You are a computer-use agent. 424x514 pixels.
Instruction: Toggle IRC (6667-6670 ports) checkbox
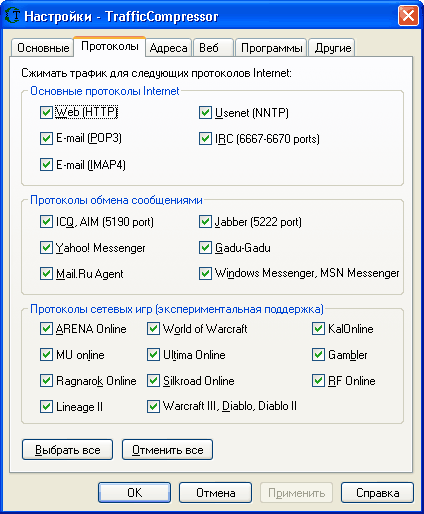point(205,138)
